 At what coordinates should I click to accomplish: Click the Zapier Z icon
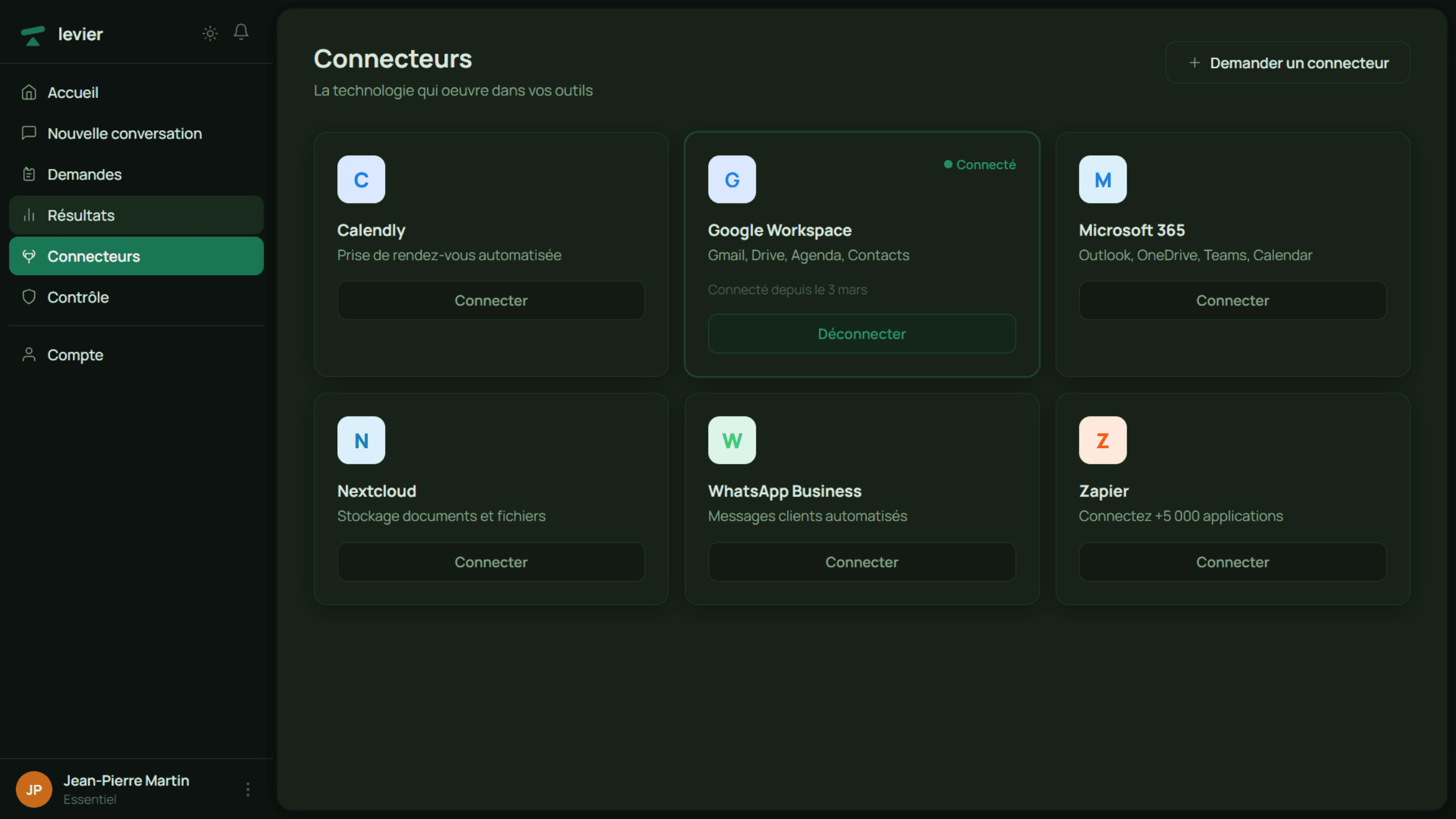pos(1103,440)
